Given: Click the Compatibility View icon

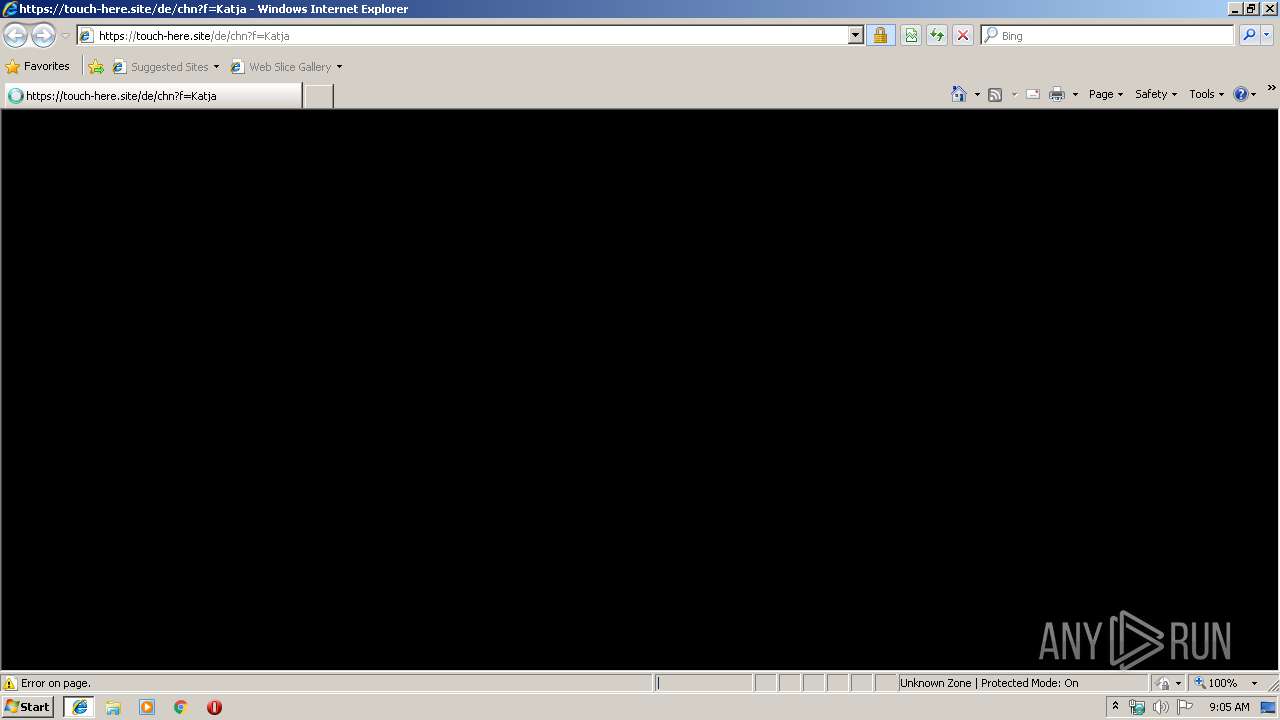Looking at the screenshot, I should [911, 35].
